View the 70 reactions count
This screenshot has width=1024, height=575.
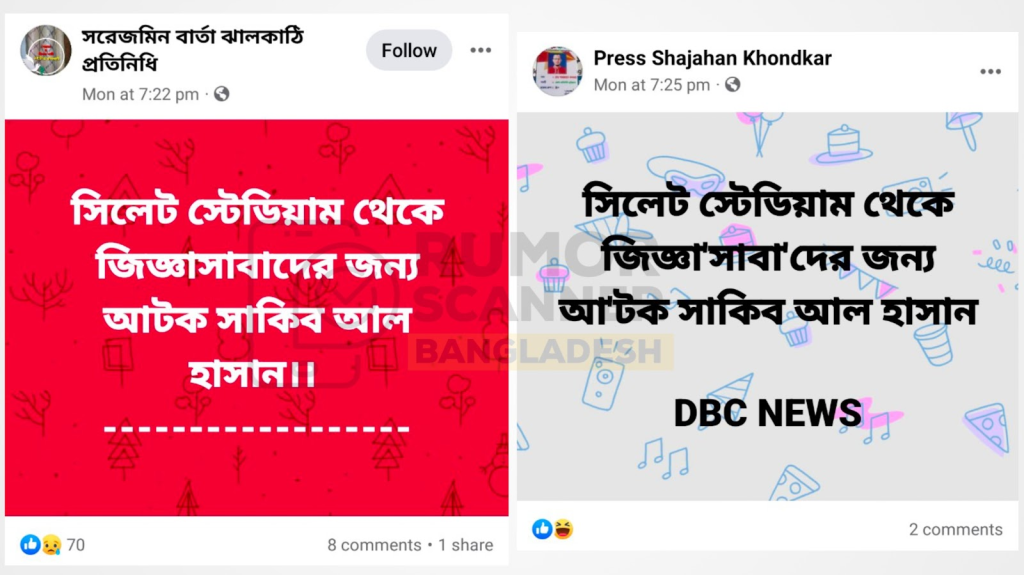click(x=76, y=545)
